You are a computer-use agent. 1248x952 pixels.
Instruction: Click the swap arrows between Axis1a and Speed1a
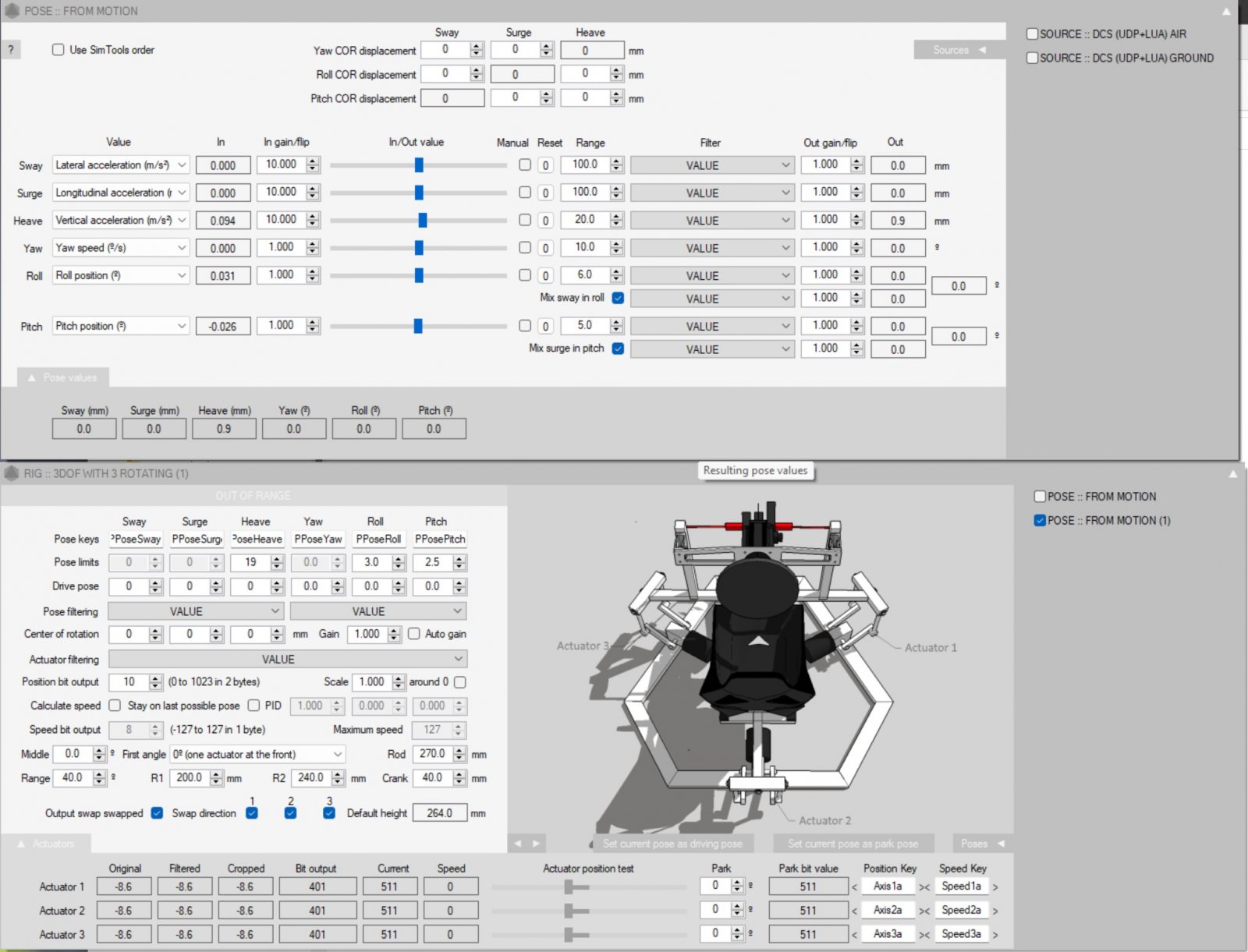[924, 887]
